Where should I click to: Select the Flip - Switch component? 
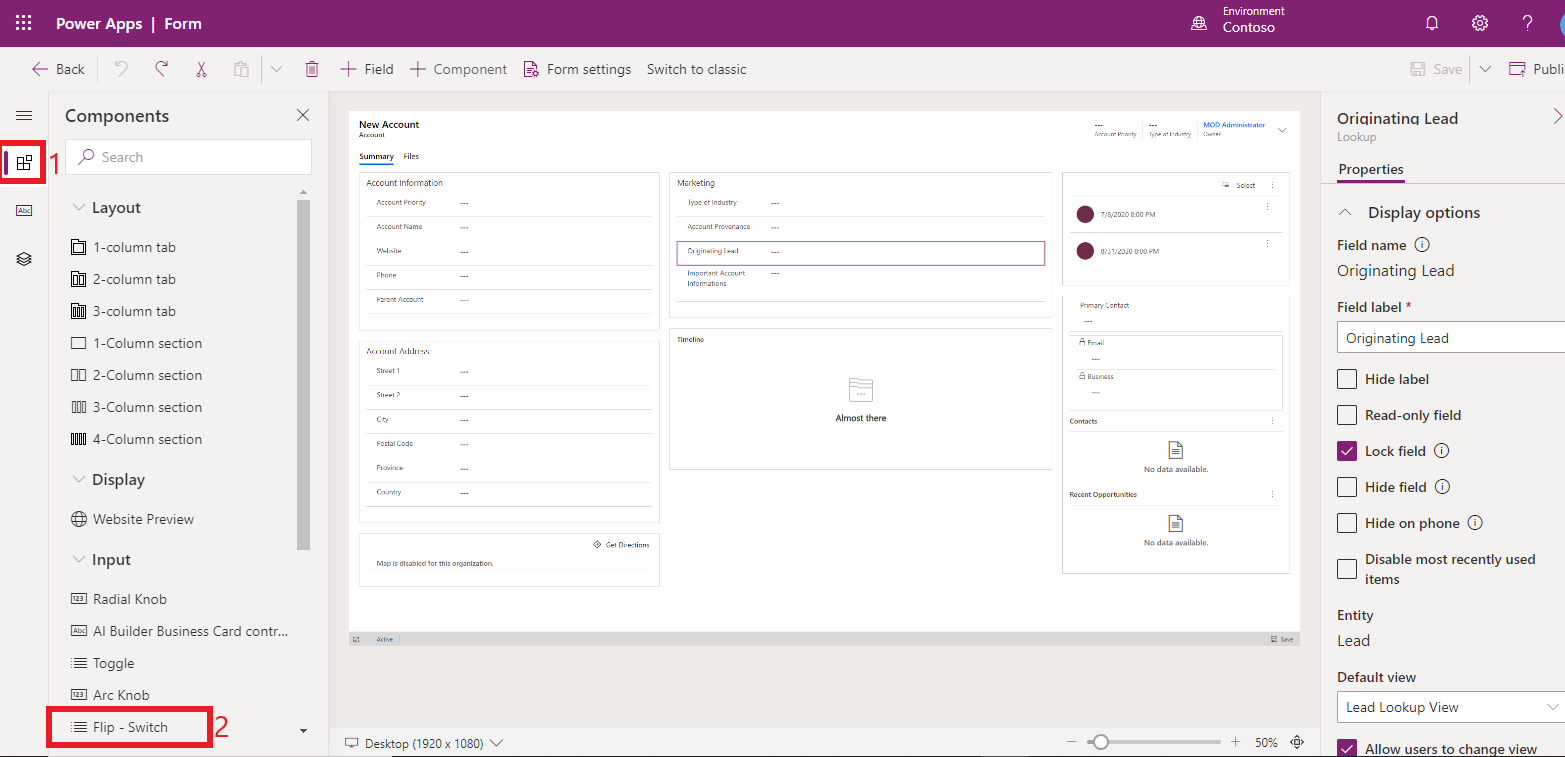[120, 727]
